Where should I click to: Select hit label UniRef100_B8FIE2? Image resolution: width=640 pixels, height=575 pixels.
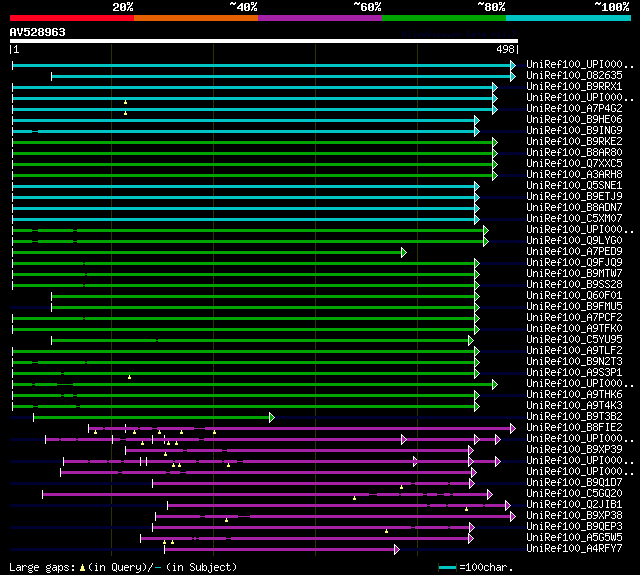click(x=574, y=428)
